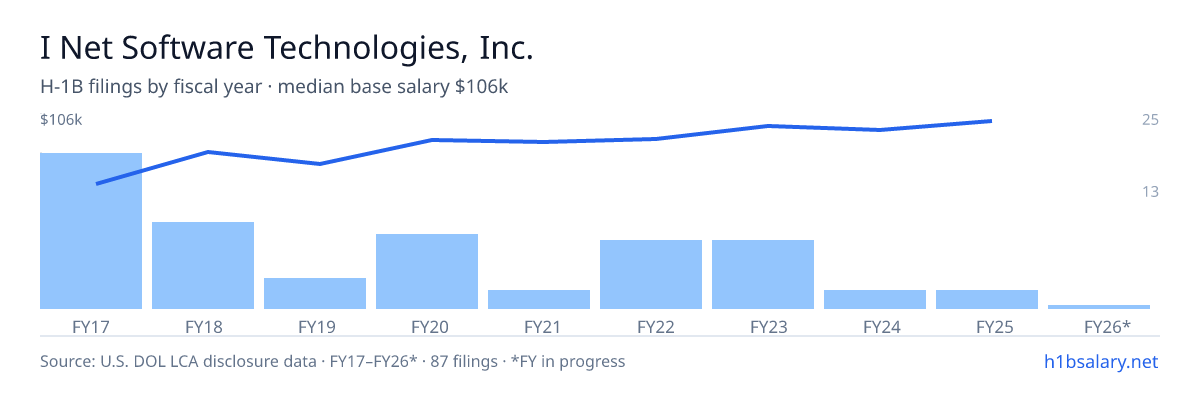Click the FY25 filings bar
The height and width of the screenshot is (400, 1200).
987,299
